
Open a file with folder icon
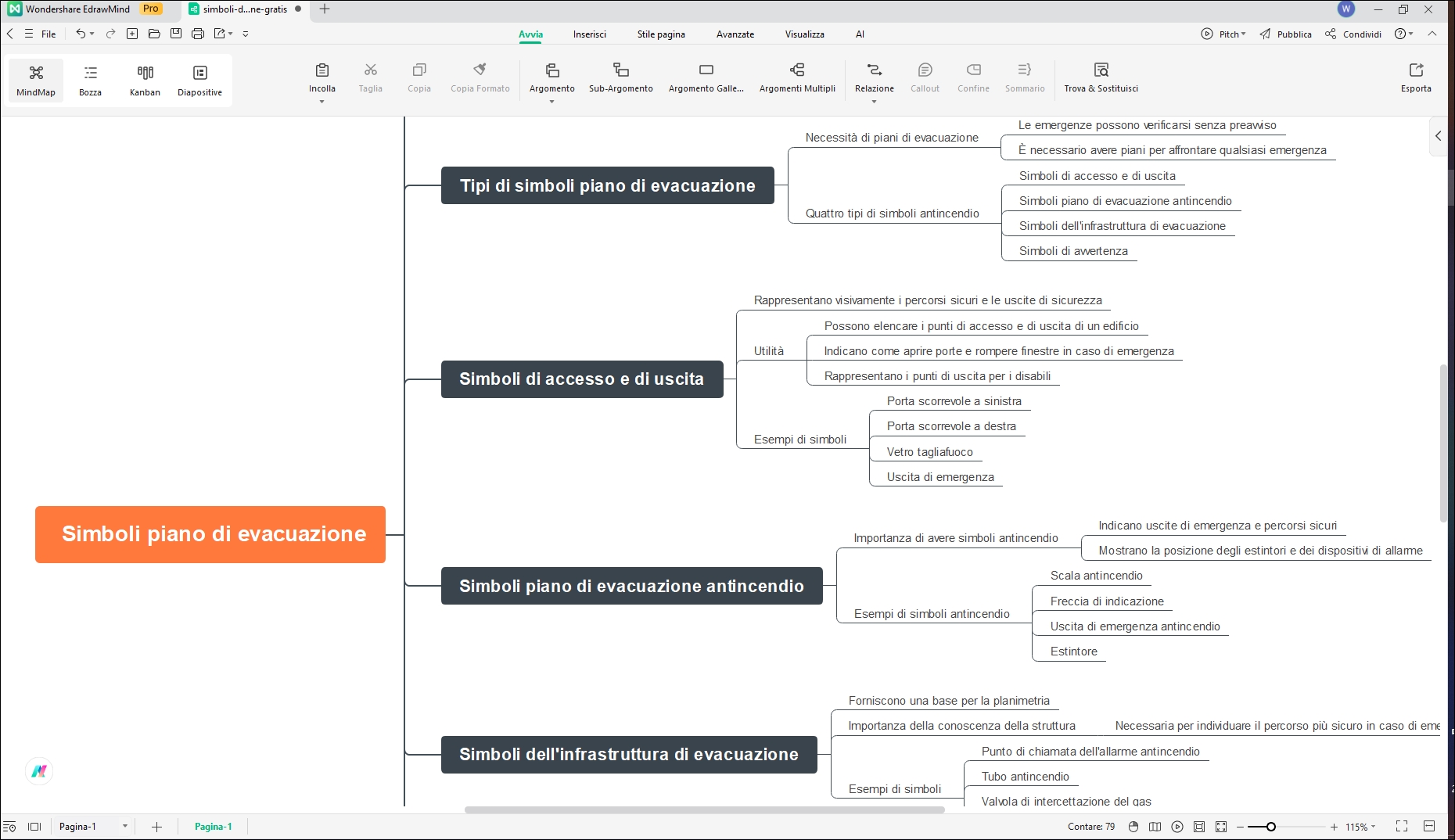154,34
